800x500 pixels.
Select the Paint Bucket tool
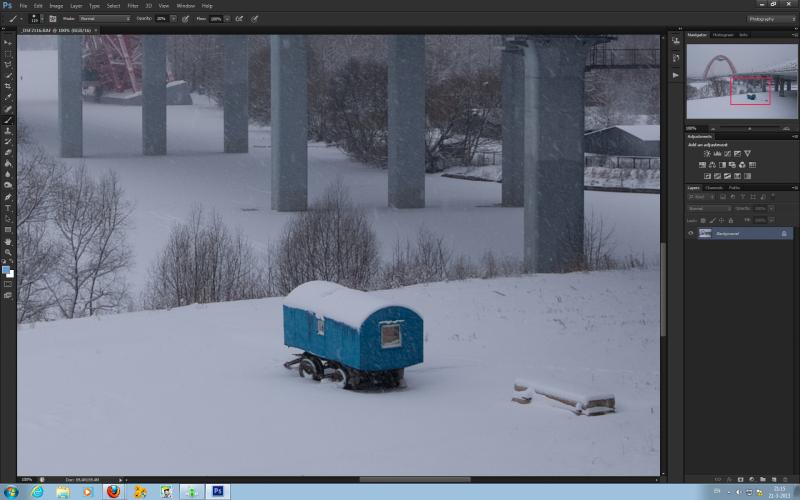[x=8, y=163]
